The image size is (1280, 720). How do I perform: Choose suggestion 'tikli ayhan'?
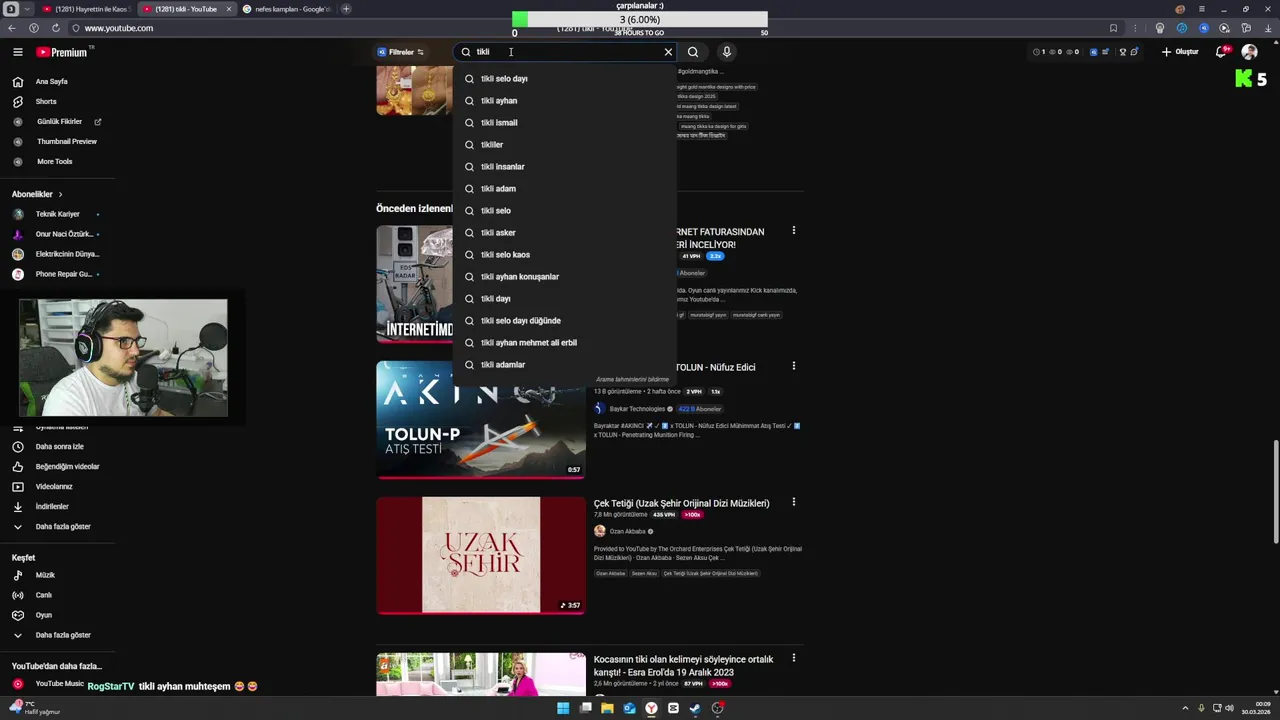[565, 101]
